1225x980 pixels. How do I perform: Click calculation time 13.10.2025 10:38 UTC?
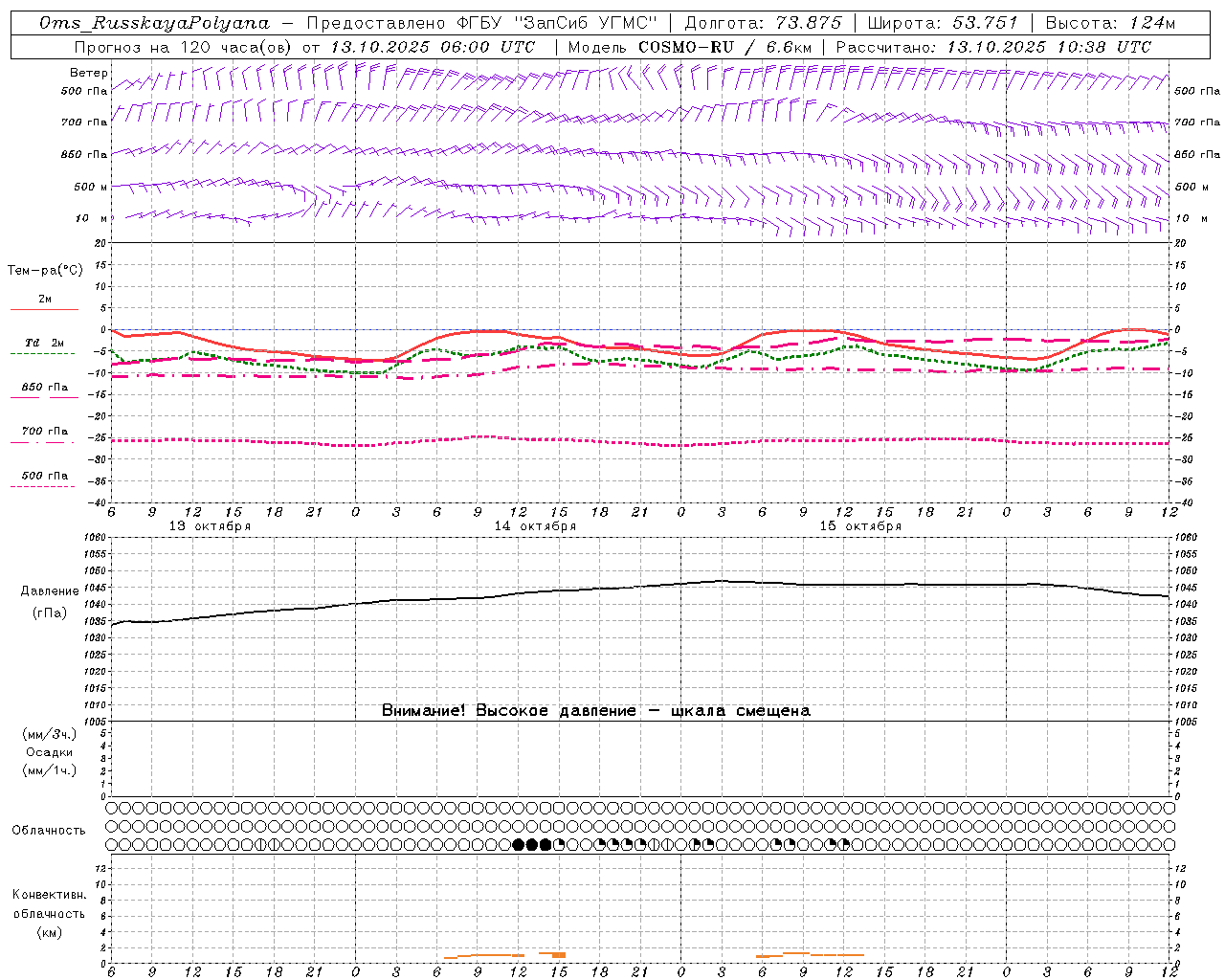click(x=1049, y=47)
